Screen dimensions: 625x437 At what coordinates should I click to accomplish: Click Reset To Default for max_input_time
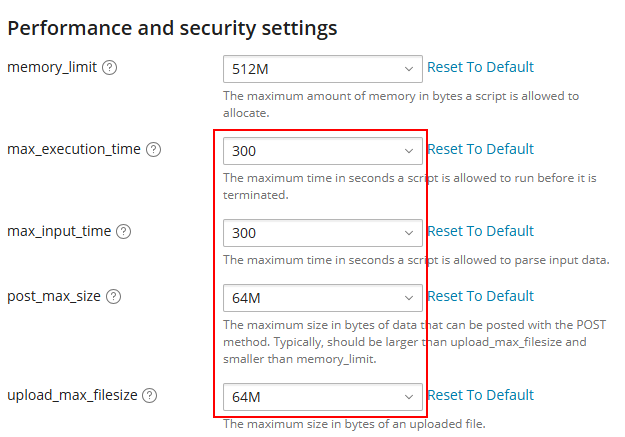pyautogui.click(x=480, y=231)
